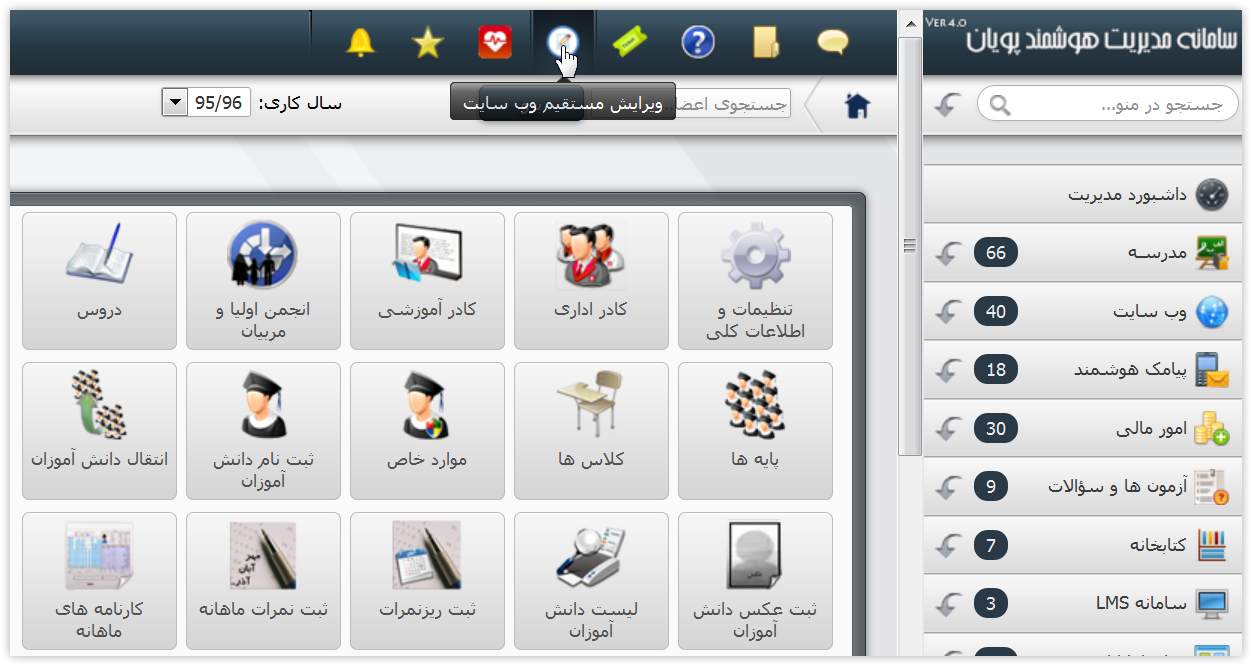Open the blue help question mark icon
1252x666 pixels.
point(698,42)
